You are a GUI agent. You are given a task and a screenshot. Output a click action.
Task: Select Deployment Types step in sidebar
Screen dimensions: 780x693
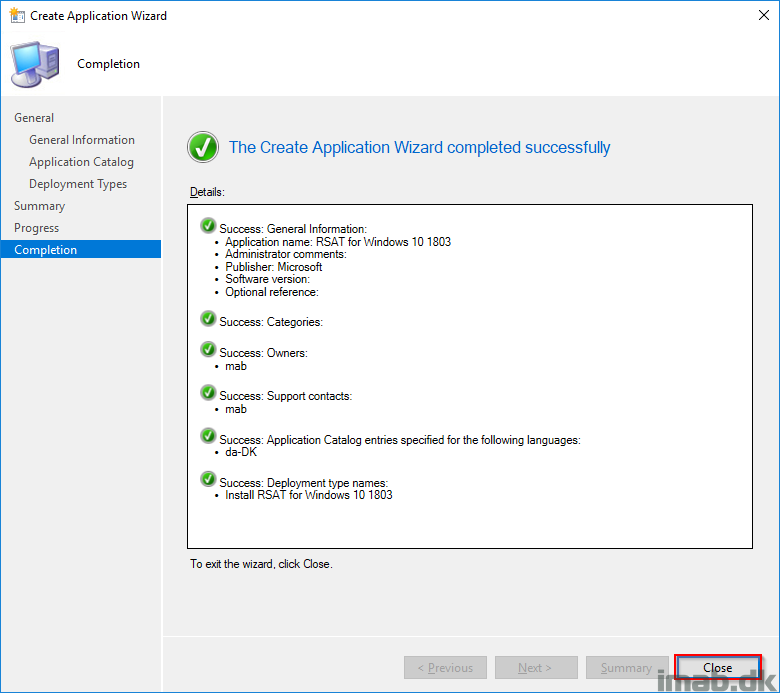point(78,184)
